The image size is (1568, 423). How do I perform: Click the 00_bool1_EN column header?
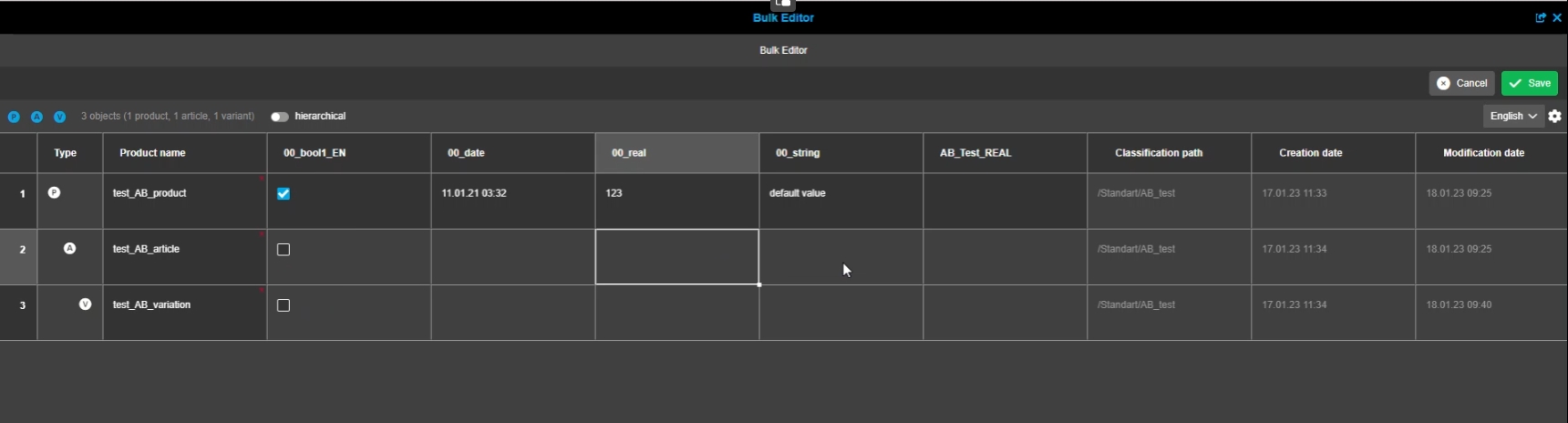[x=349, y=153]
